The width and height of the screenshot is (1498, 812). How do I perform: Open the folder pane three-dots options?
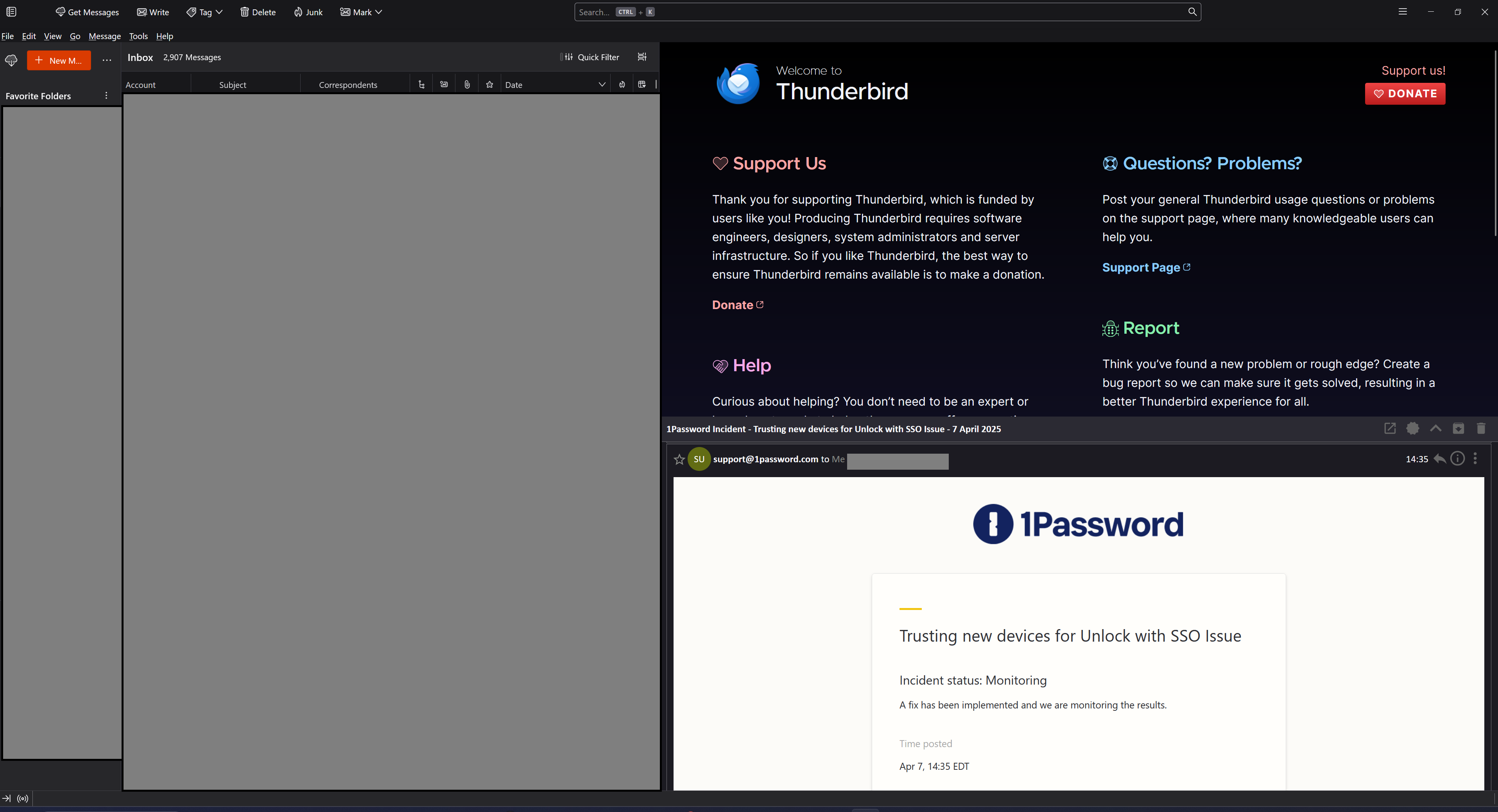click(106, 61)
